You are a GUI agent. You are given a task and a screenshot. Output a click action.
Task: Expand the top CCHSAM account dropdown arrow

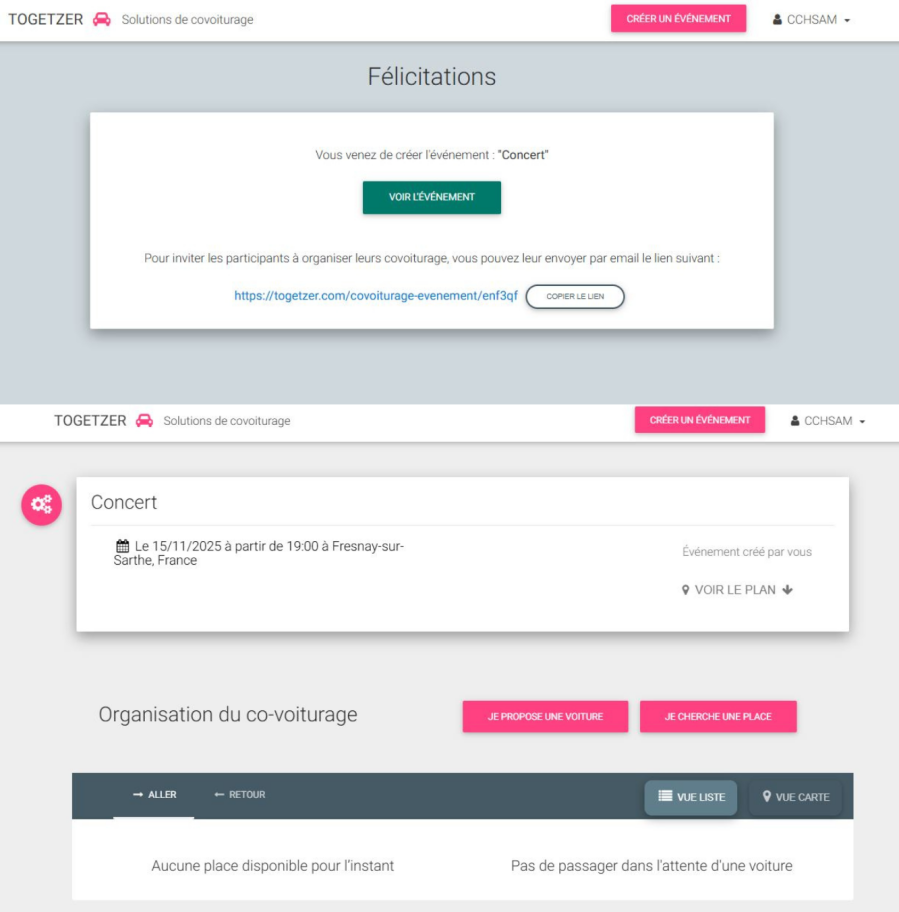[x=847, y=20]
